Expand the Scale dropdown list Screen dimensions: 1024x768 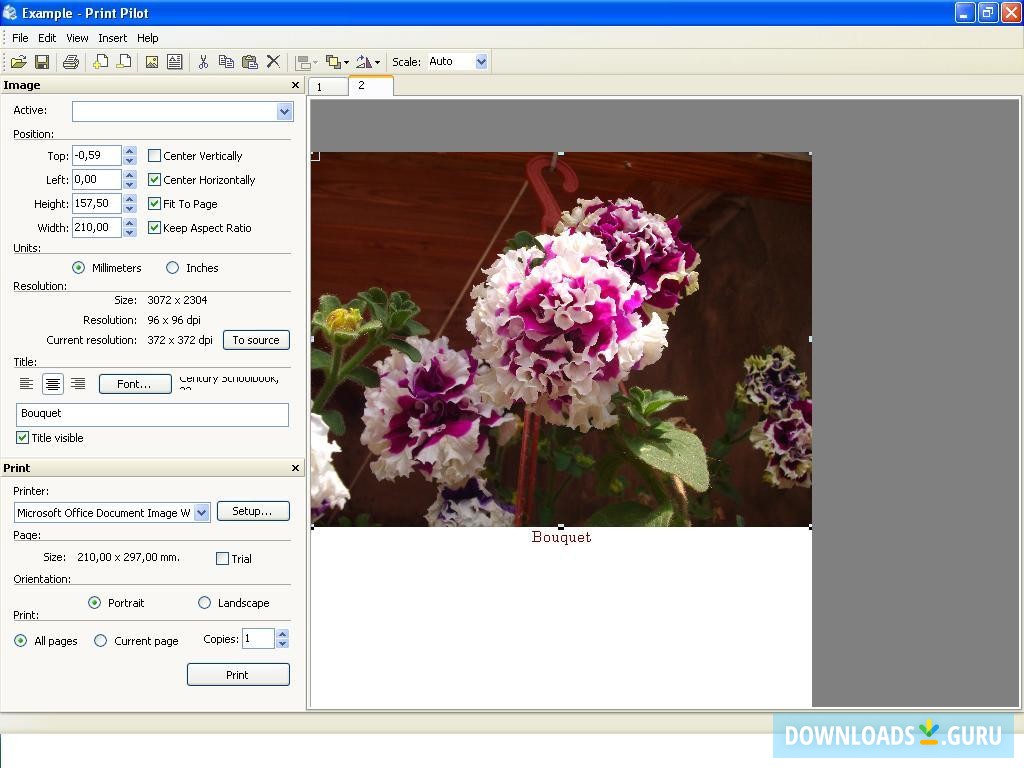481,62
